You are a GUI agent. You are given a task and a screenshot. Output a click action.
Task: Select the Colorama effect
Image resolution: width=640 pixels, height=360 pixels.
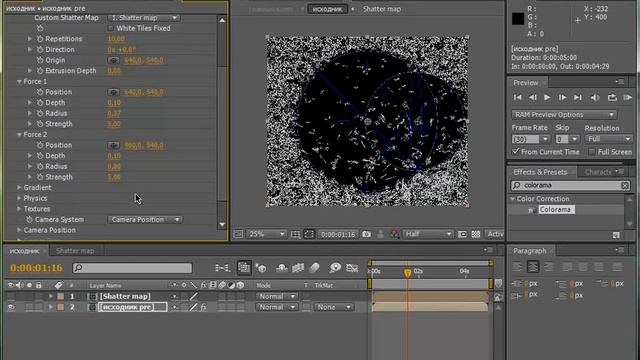coord(555,210)
